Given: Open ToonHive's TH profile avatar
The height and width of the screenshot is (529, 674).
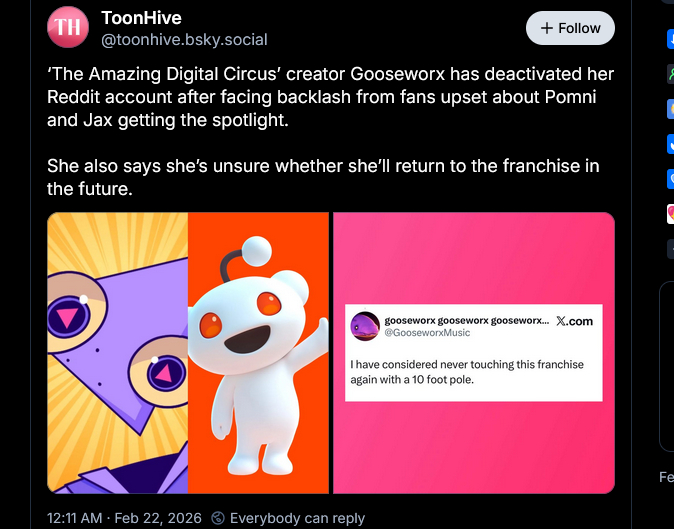Looking at the screenshot, I should click(x=68, y=28).
